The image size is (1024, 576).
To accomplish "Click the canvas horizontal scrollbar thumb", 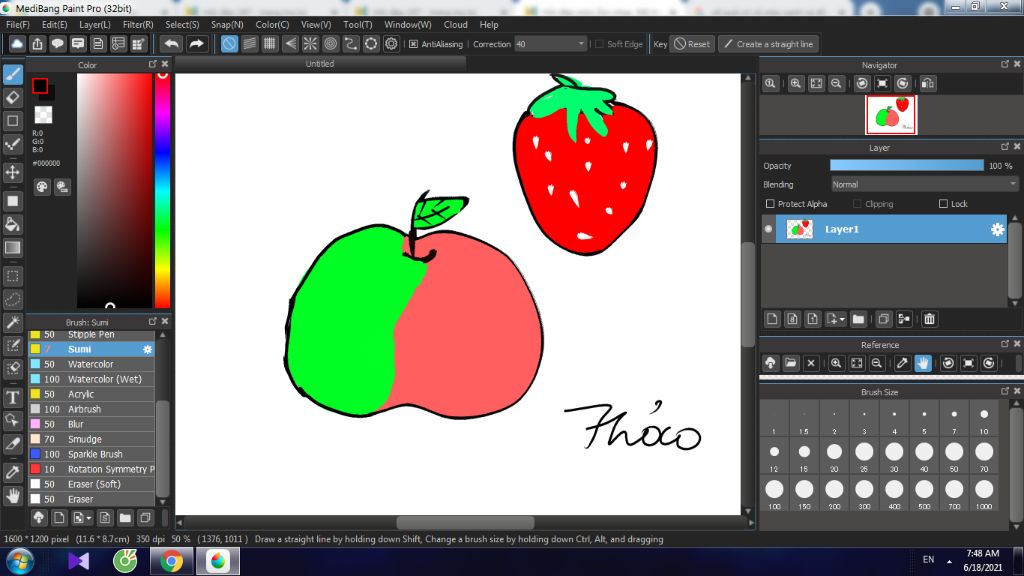I will pyautogui.click(x=465, y=522).
